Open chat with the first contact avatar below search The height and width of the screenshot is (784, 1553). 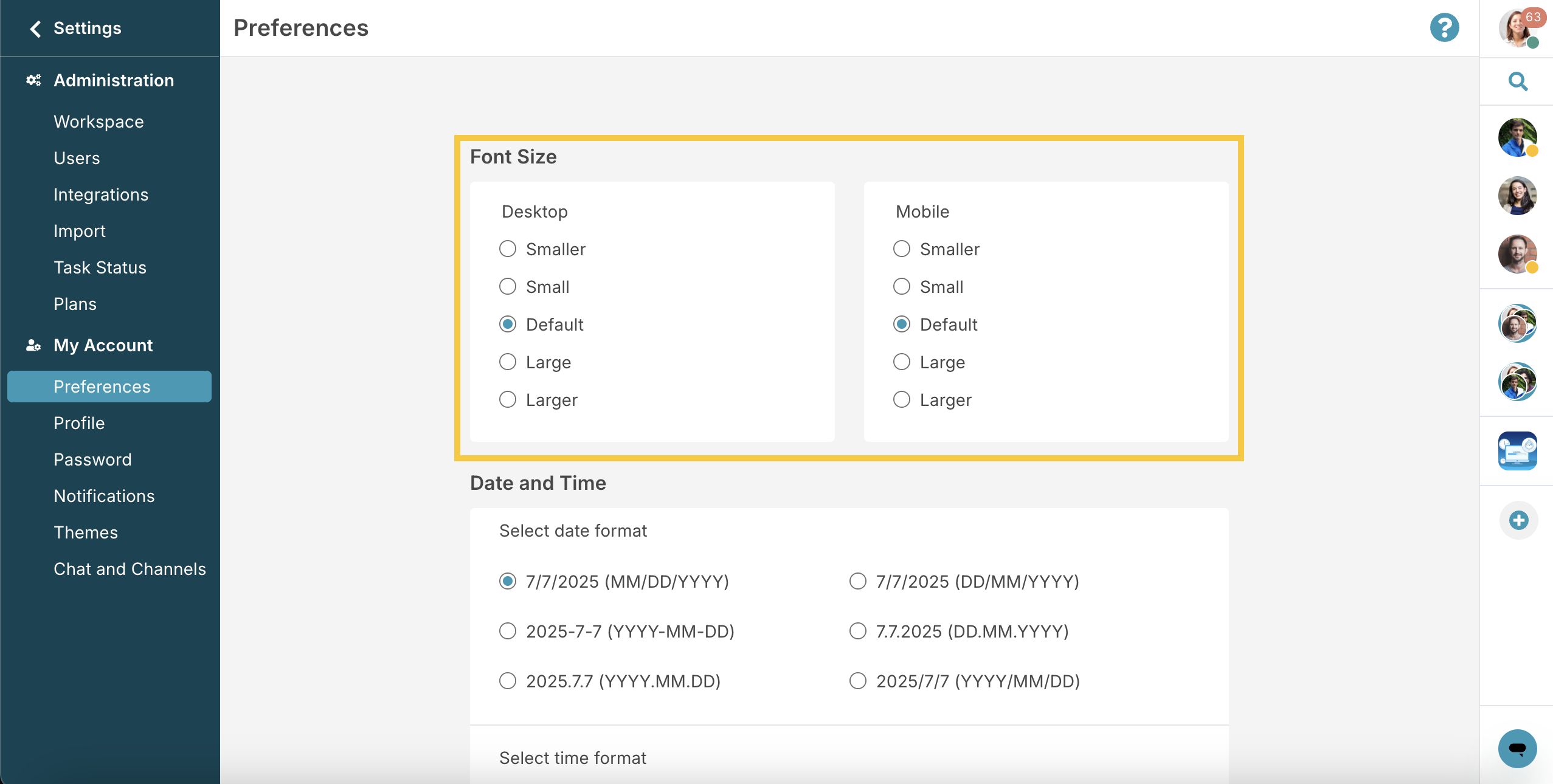(x=1518, y=137)
